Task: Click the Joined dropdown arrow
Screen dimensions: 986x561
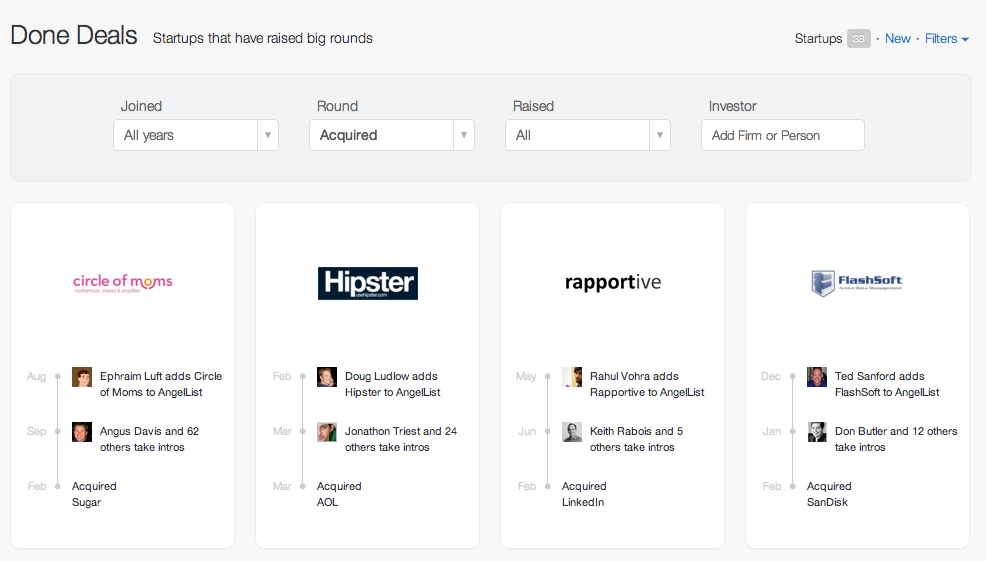Action: pyautogui.click(x=268, y=135)
